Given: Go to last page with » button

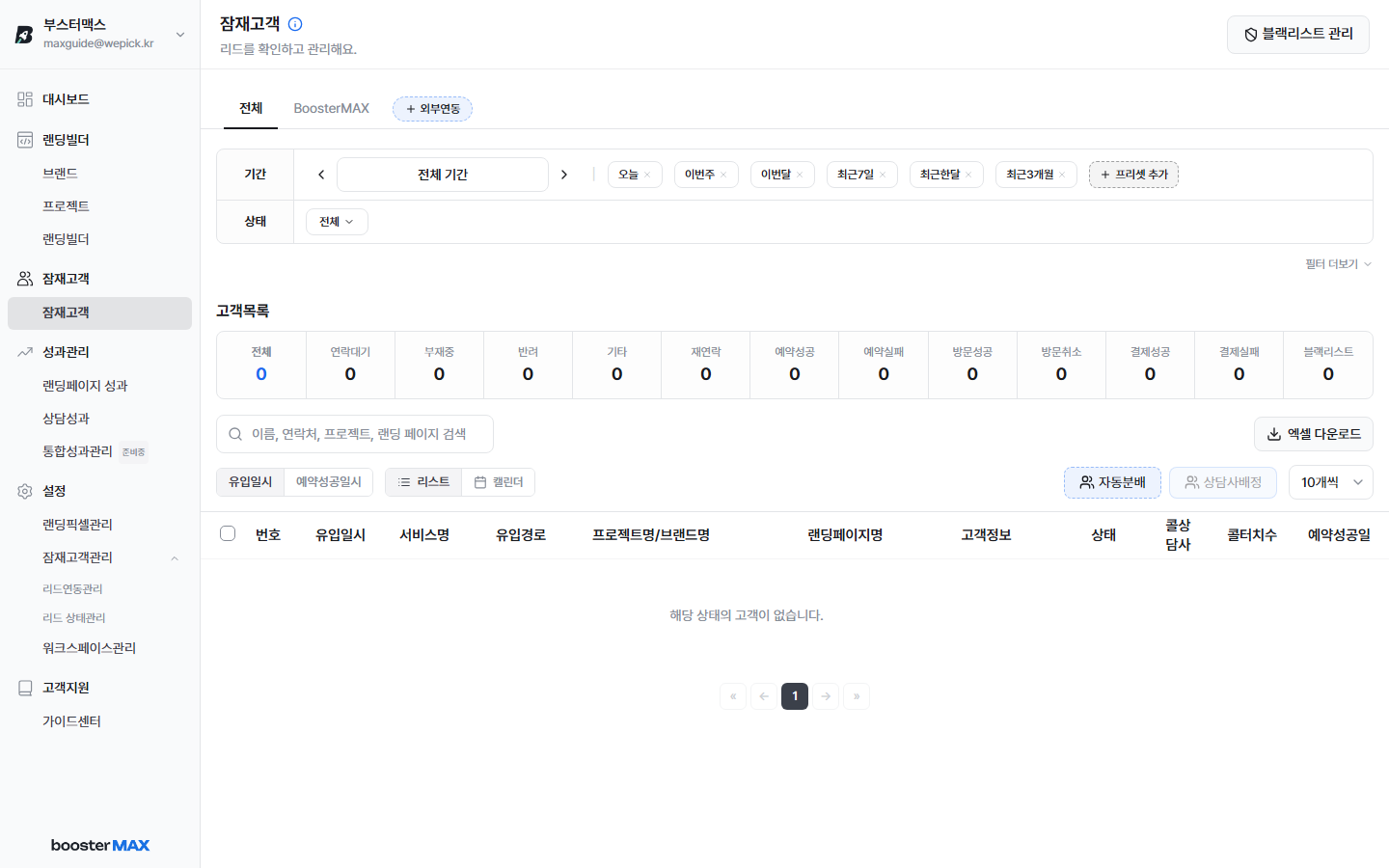Looking at the screenshot, I should coord(857,696).
